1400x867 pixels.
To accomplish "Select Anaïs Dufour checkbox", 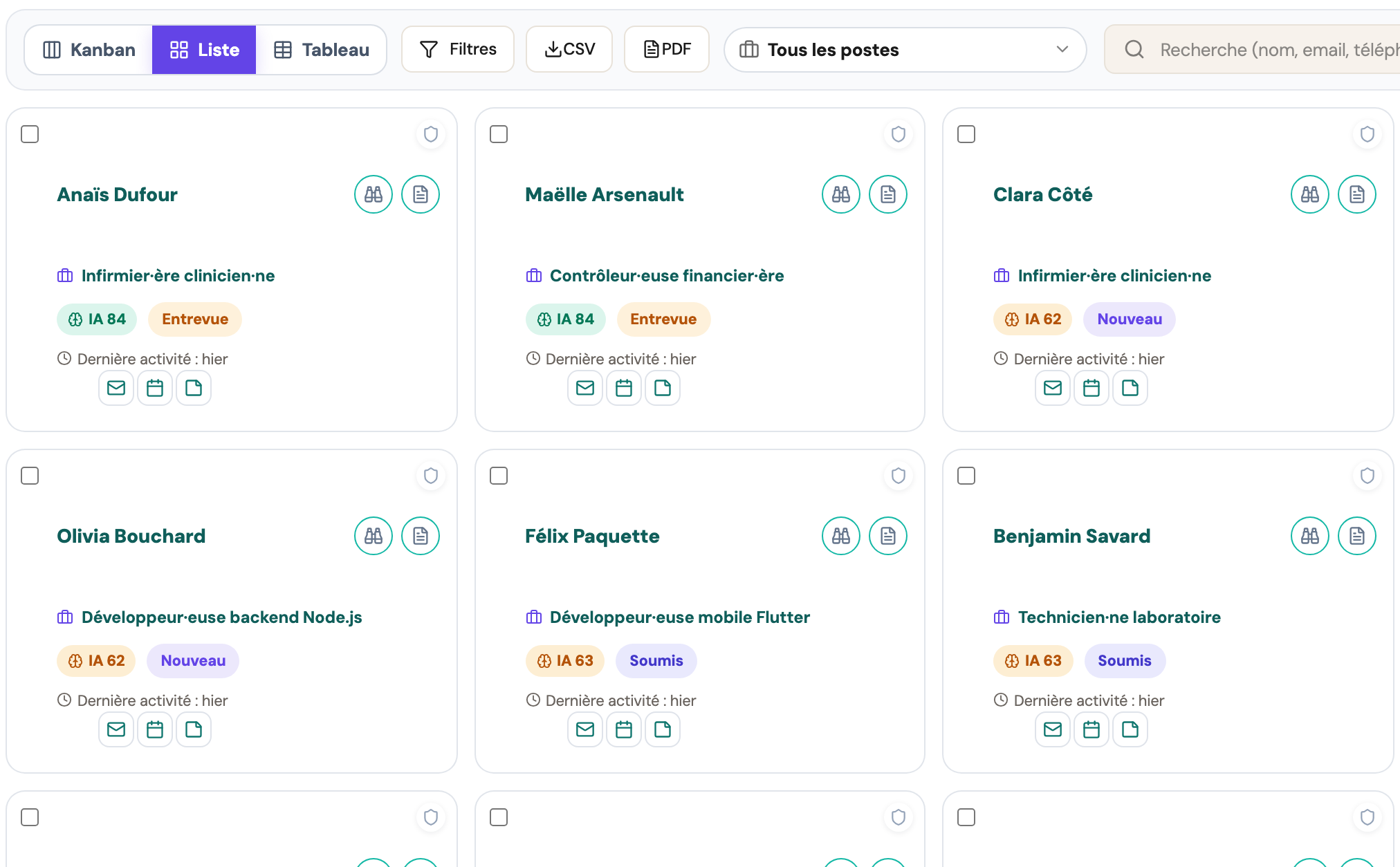I will (x=30, y=134).
